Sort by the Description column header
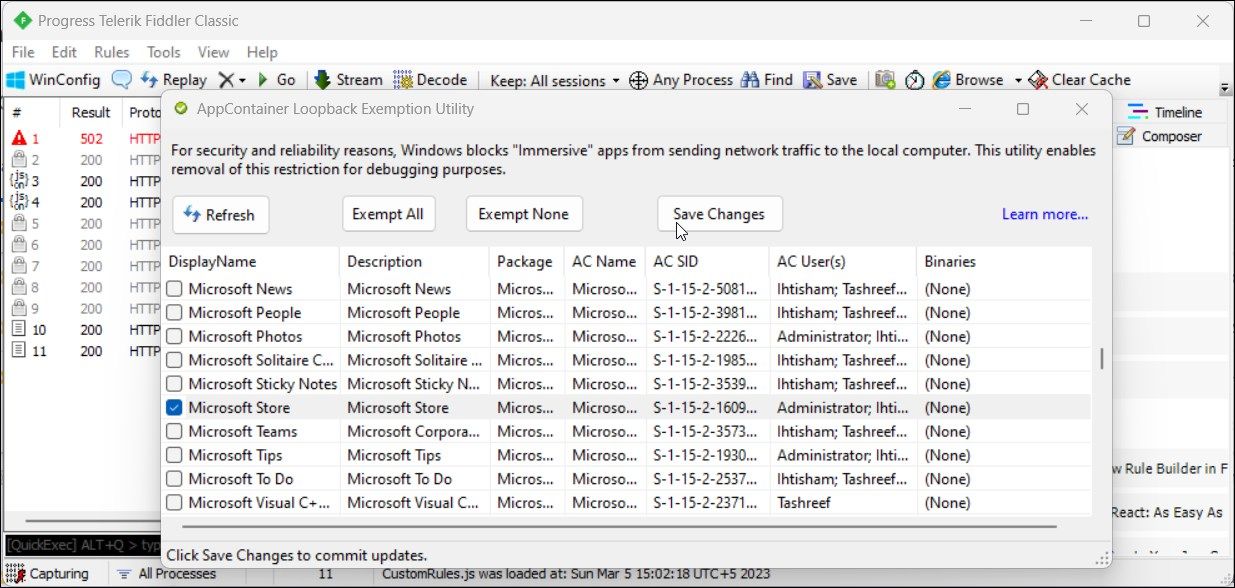 coord(414,262)
